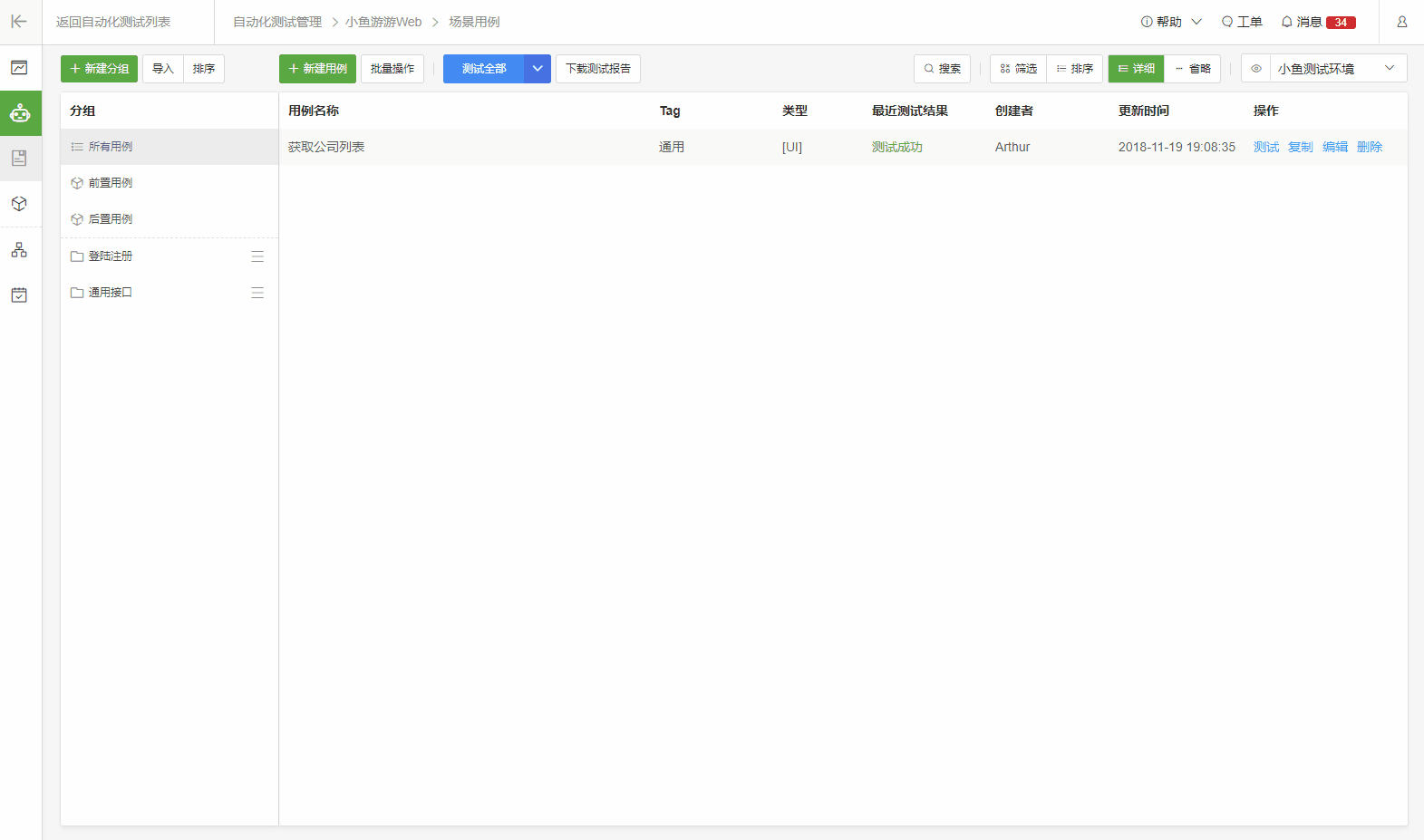1424x840 pixels.
Task: Open the hierarchy tree sidebar icon
Action: [x=19, y=250]
